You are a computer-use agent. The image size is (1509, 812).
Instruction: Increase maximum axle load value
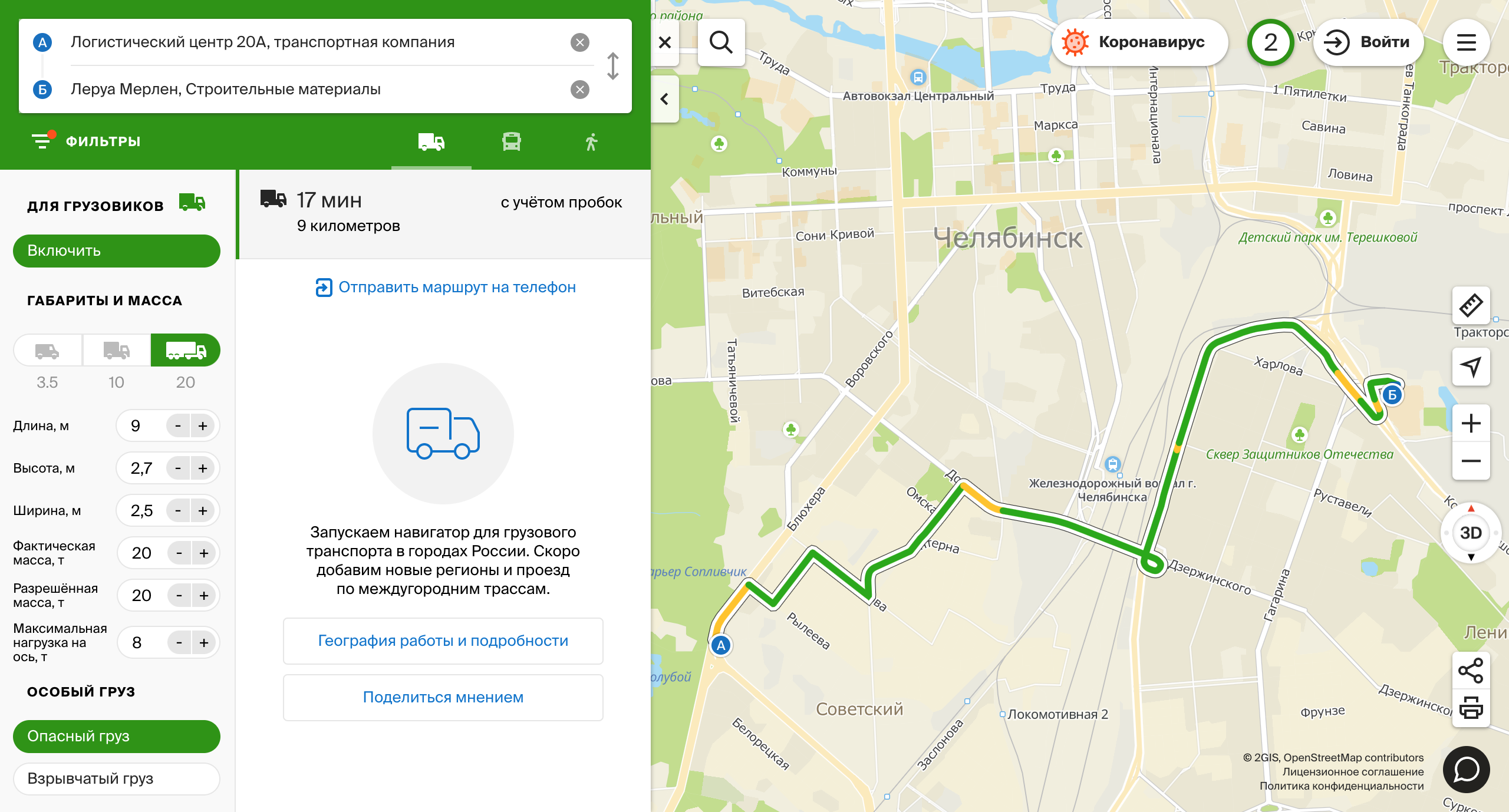[x=204, y=643]
